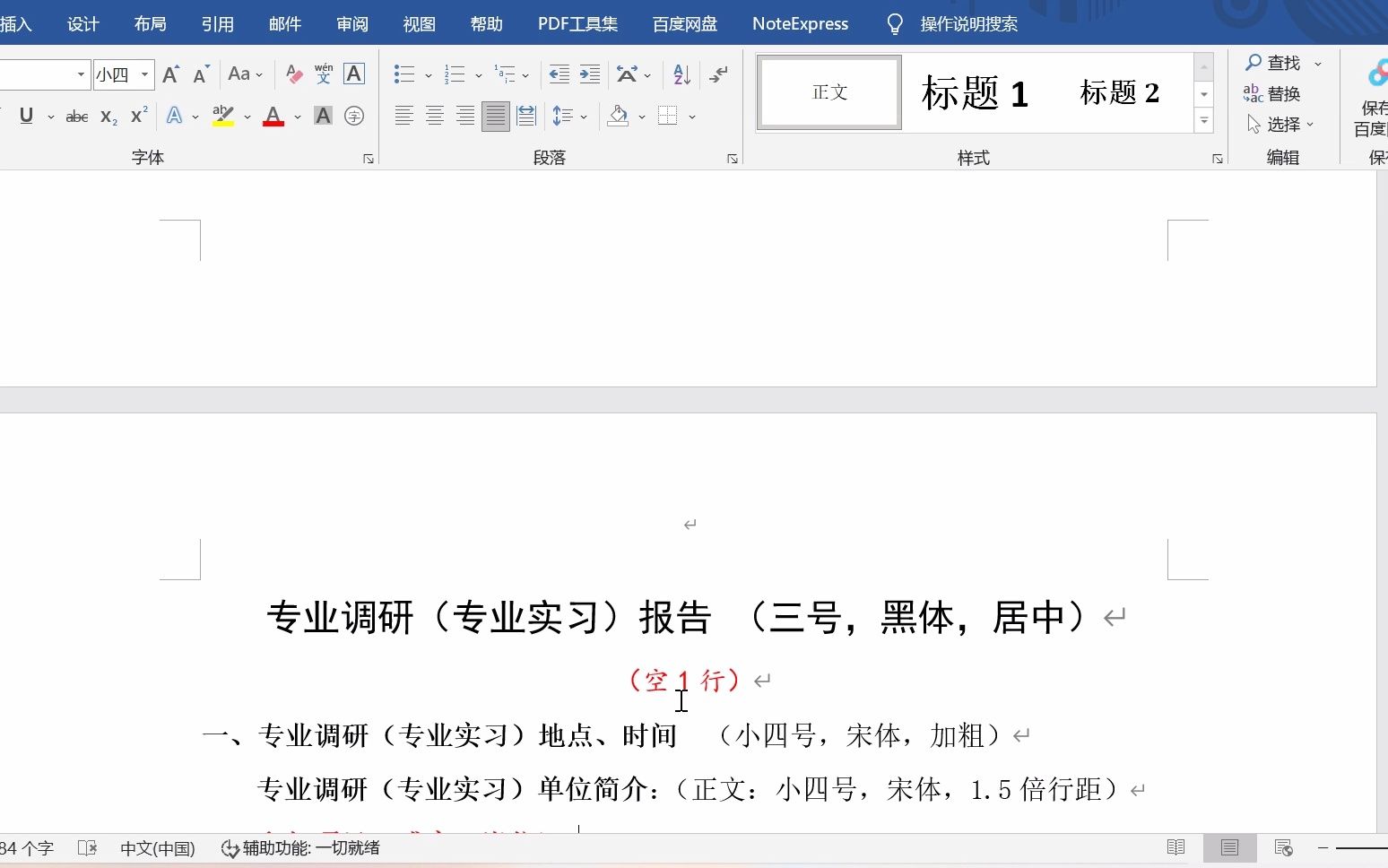Apply borders icon
1388x868 pixels.
(668, 116)
